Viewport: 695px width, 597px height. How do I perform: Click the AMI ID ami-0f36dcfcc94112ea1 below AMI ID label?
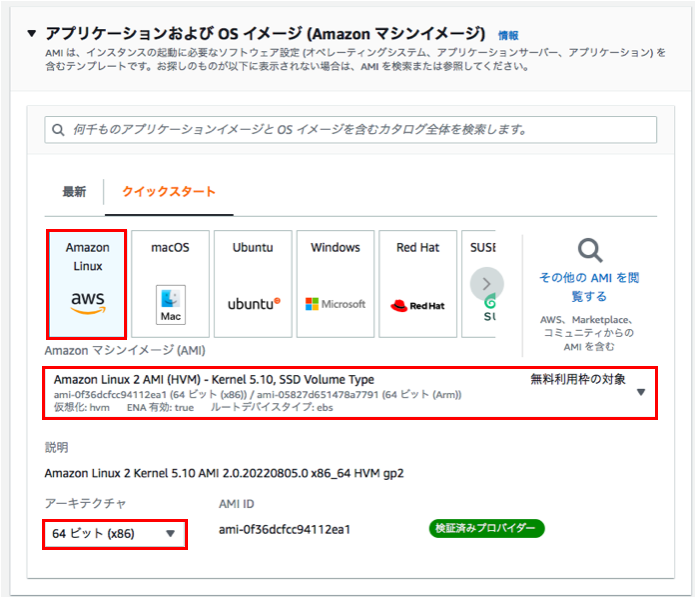(x=285, y=530)
